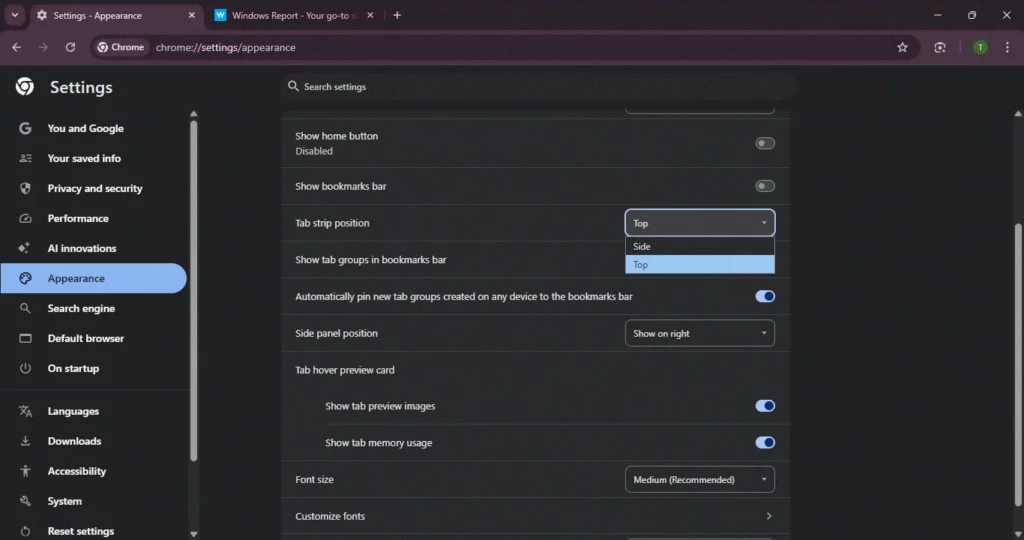Open the Chrome three-dot menu
Viewport: 1024px width, 540px height.
1007,47
